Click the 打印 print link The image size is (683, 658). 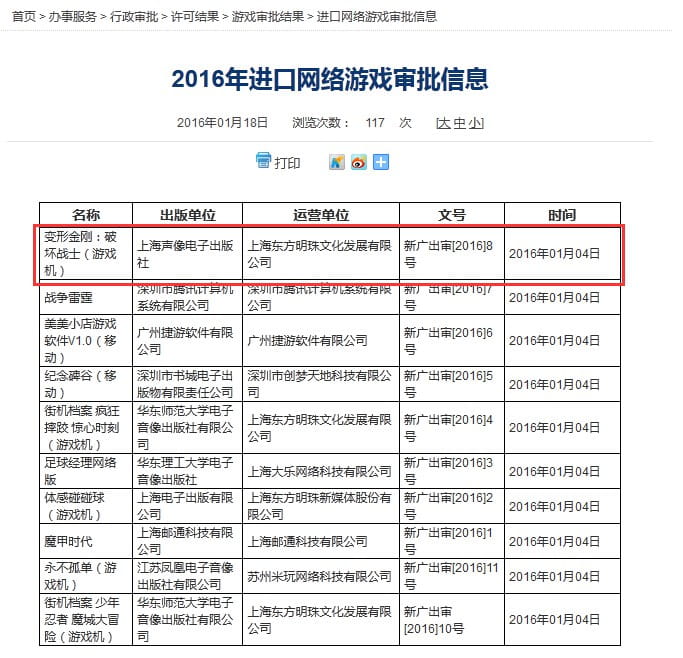click(x=287, y=163)
